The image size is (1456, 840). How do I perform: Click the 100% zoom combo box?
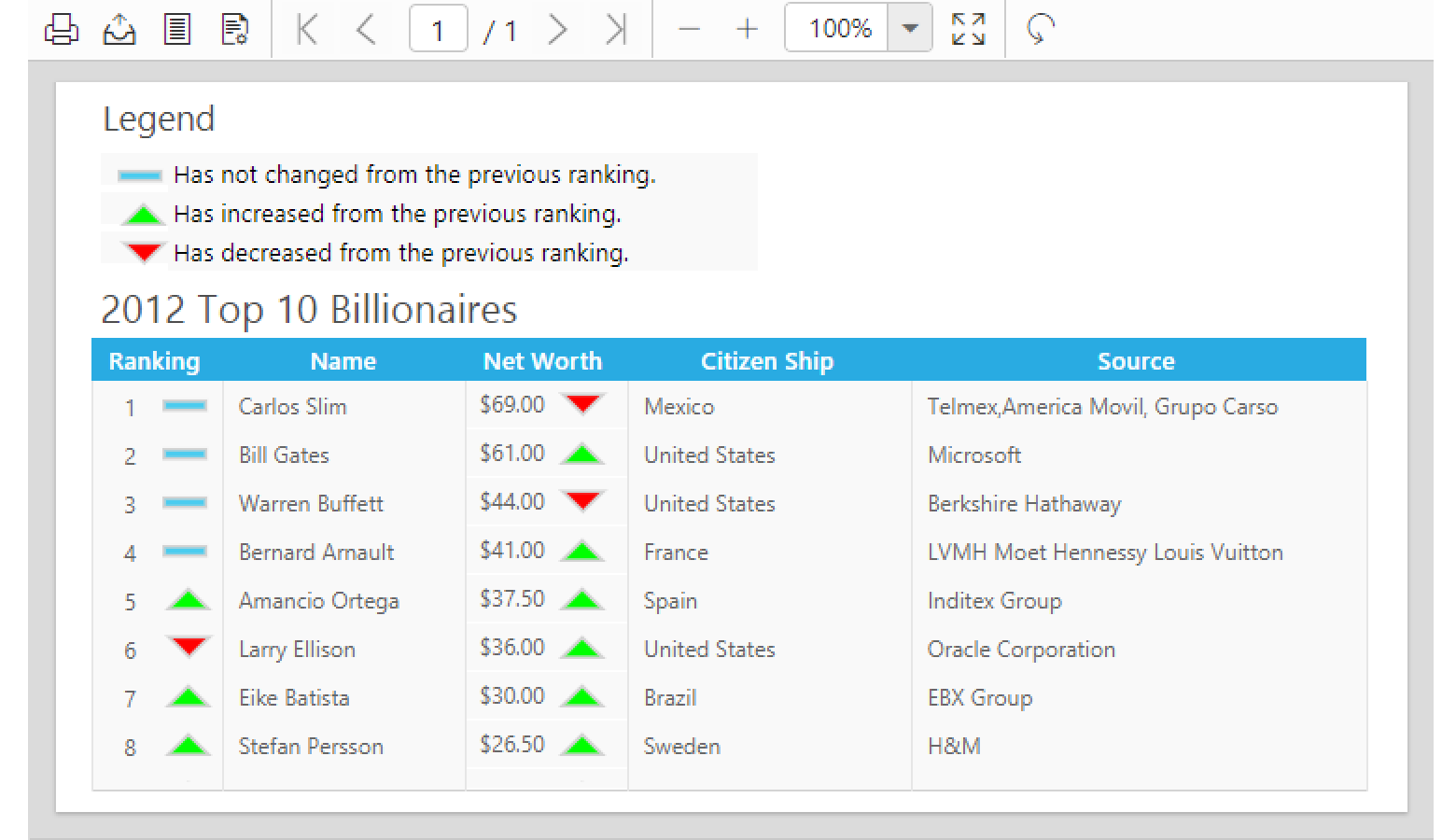pyautogui.click(x=839, y=30)
